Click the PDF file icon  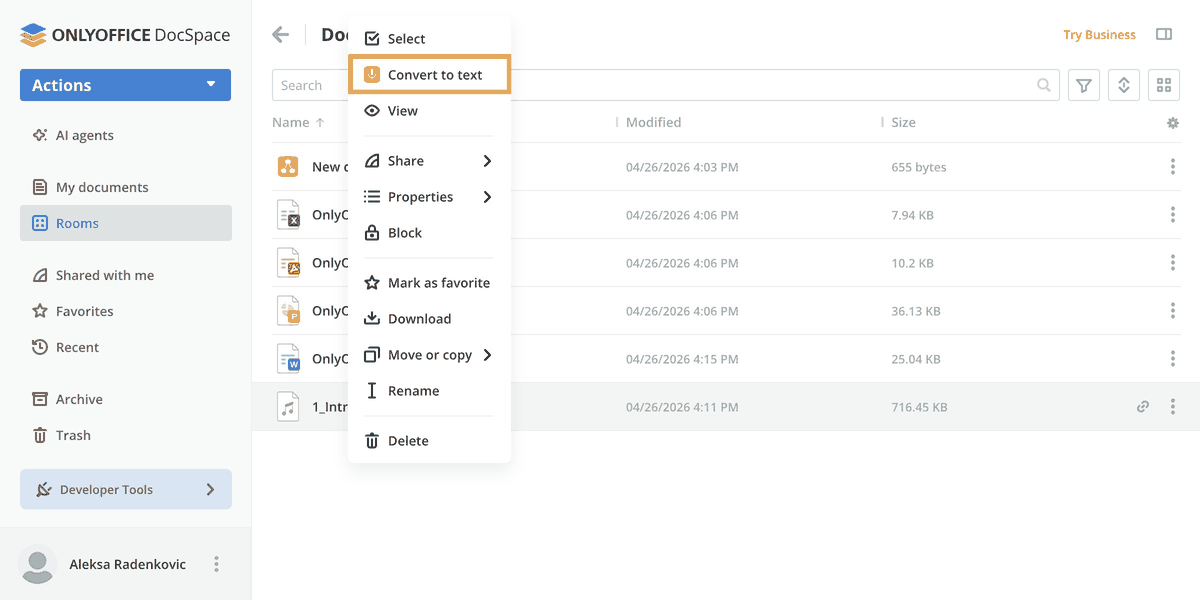(x=288, y=263)
